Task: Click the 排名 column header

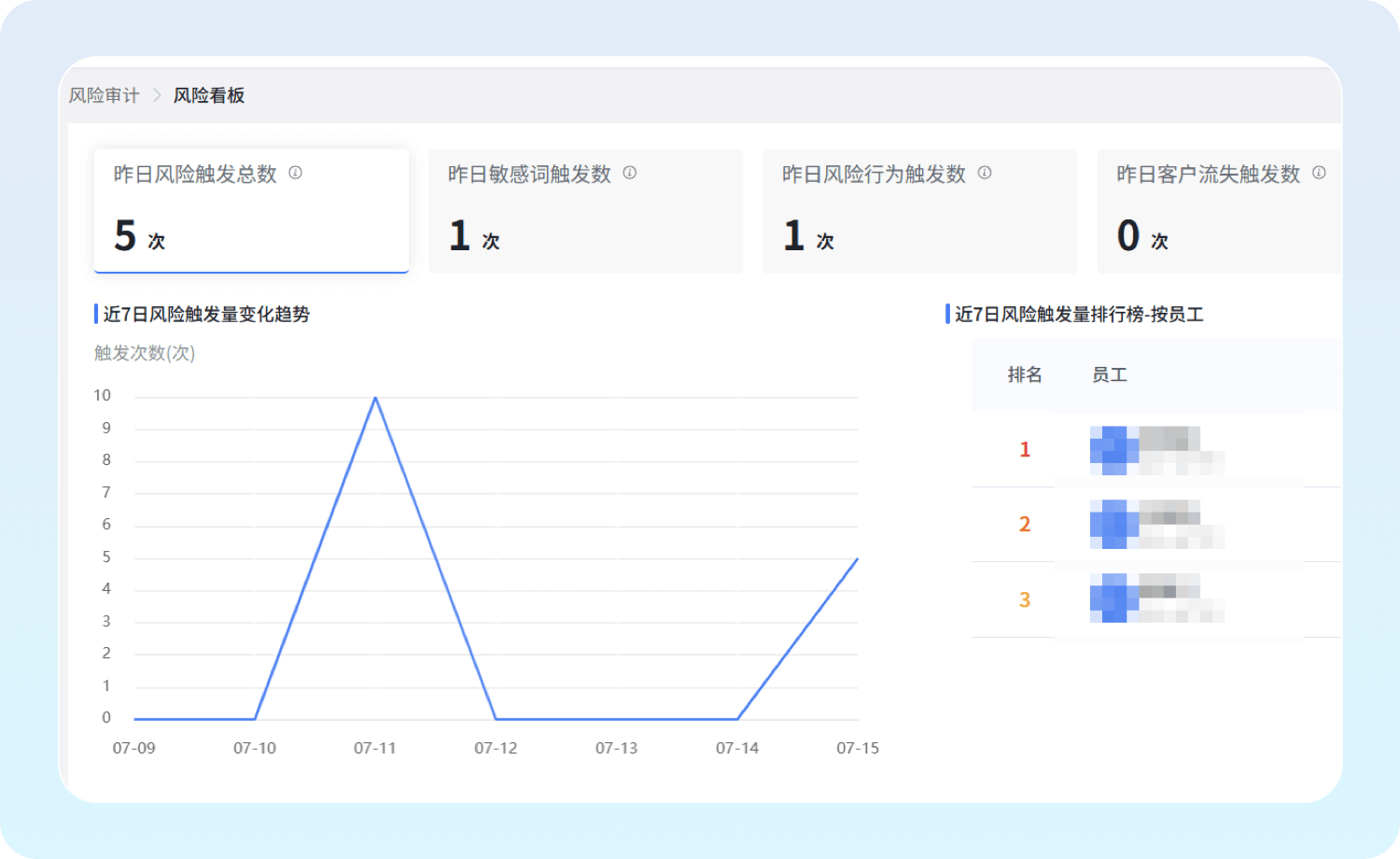Action: pos(1024,374)
